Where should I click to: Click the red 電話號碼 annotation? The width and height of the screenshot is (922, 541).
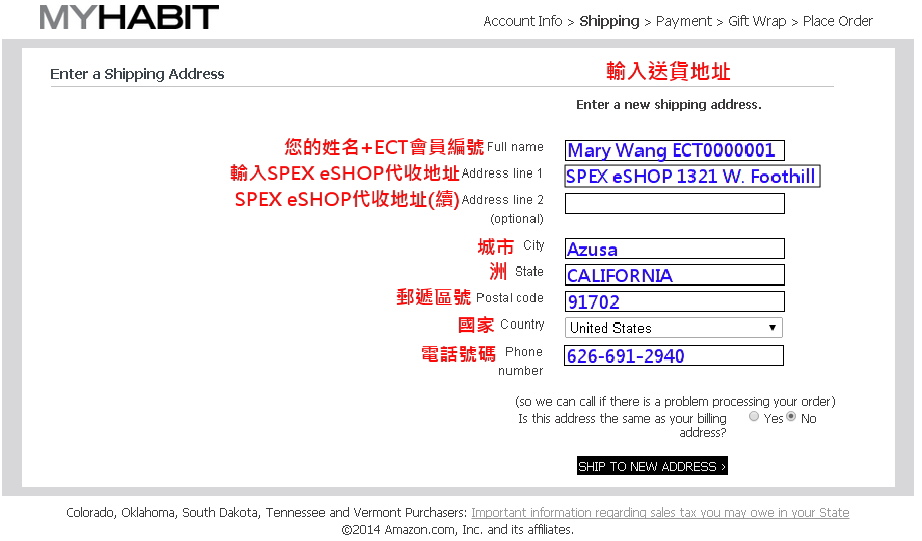459,354
